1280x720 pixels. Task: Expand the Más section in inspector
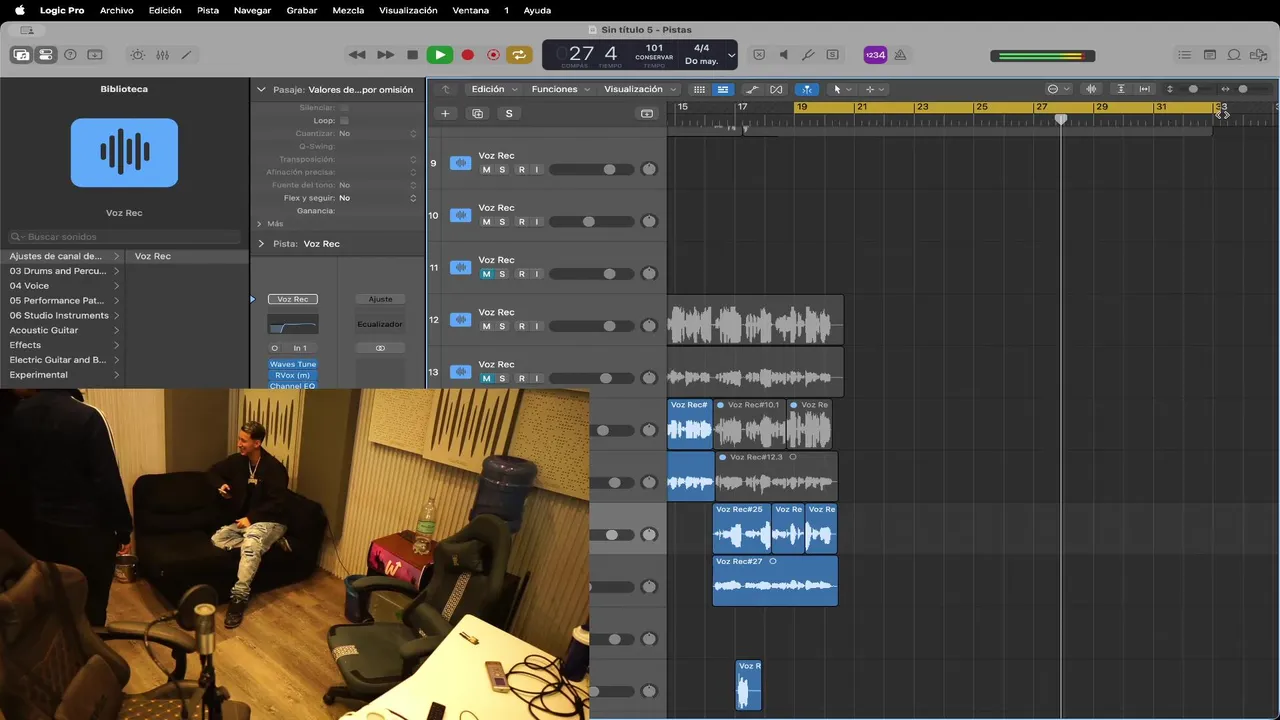click(260, 224)
